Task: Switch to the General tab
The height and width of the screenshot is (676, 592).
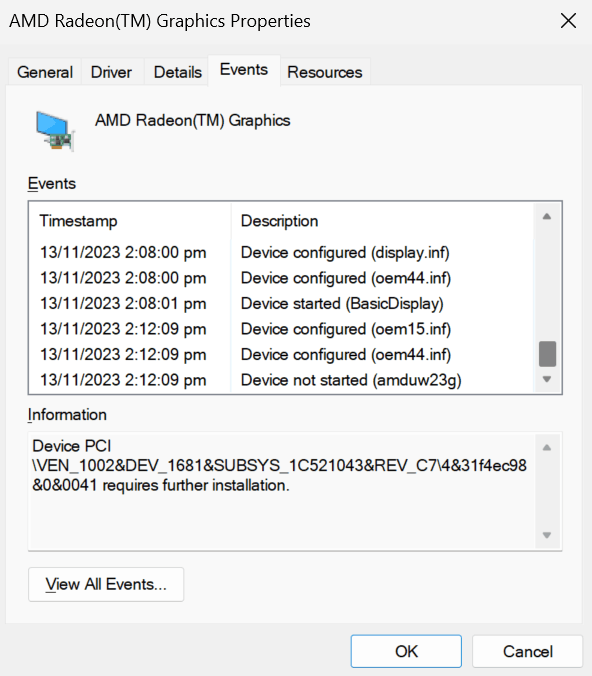Action: point(45,72)
